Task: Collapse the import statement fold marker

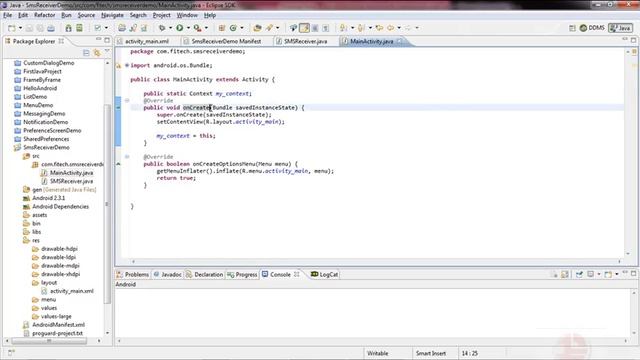Action: [127, 65]
